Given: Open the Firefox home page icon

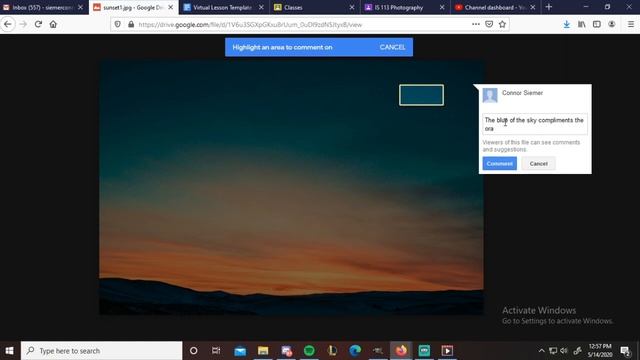Looking at the screenshot, I should pos(53,24).
